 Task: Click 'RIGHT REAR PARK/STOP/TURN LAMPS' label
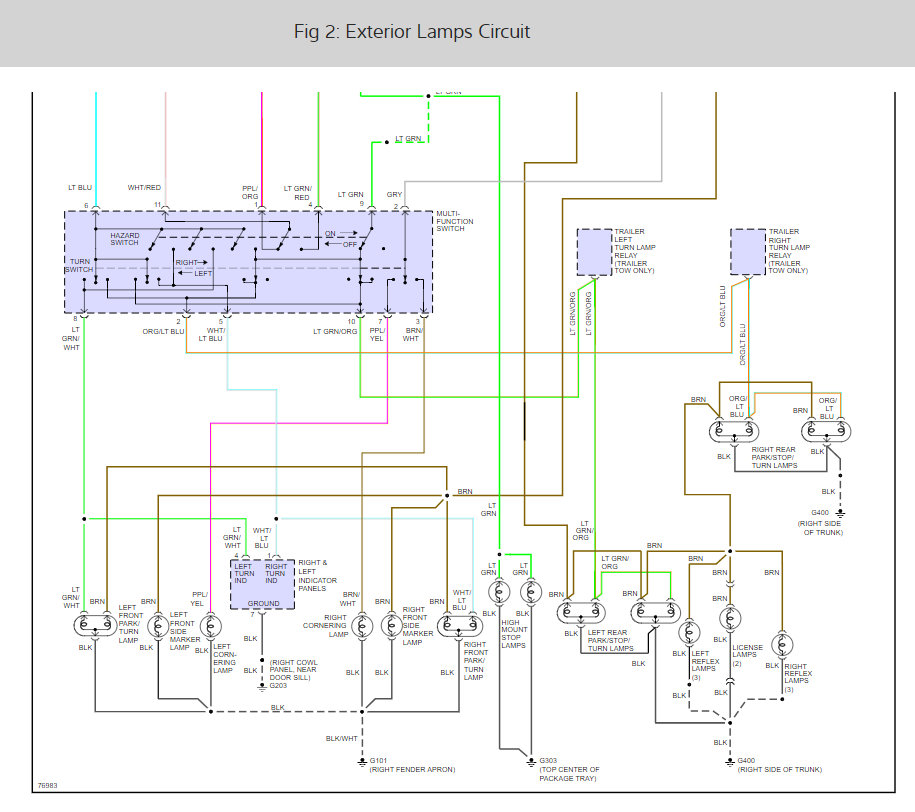pos(774,458)
